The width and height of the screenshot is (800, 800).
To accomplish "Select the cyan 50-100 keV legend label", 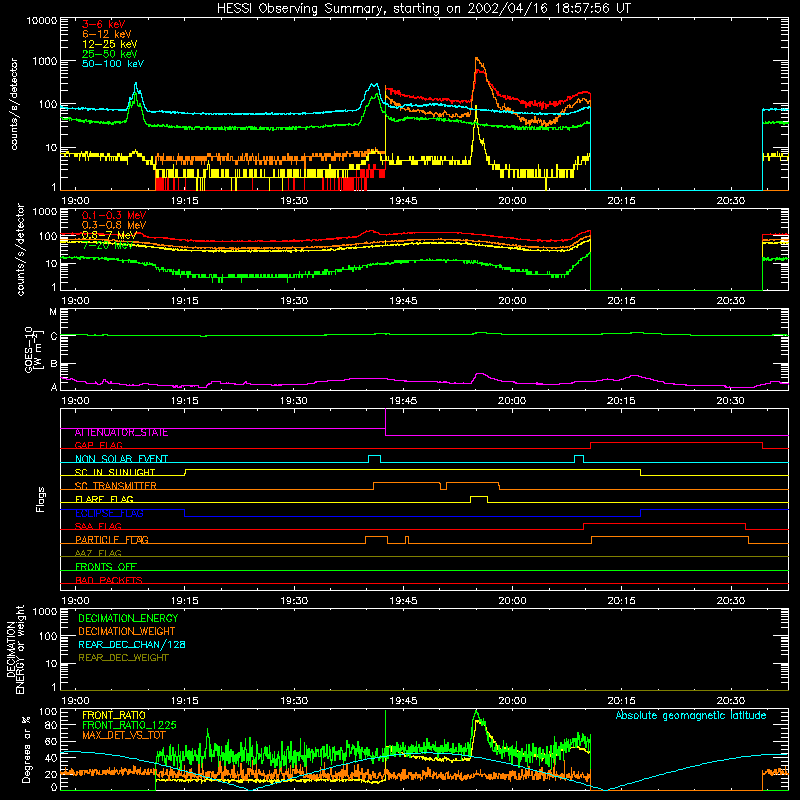I will pyautogui.click(x=113, y=64).
